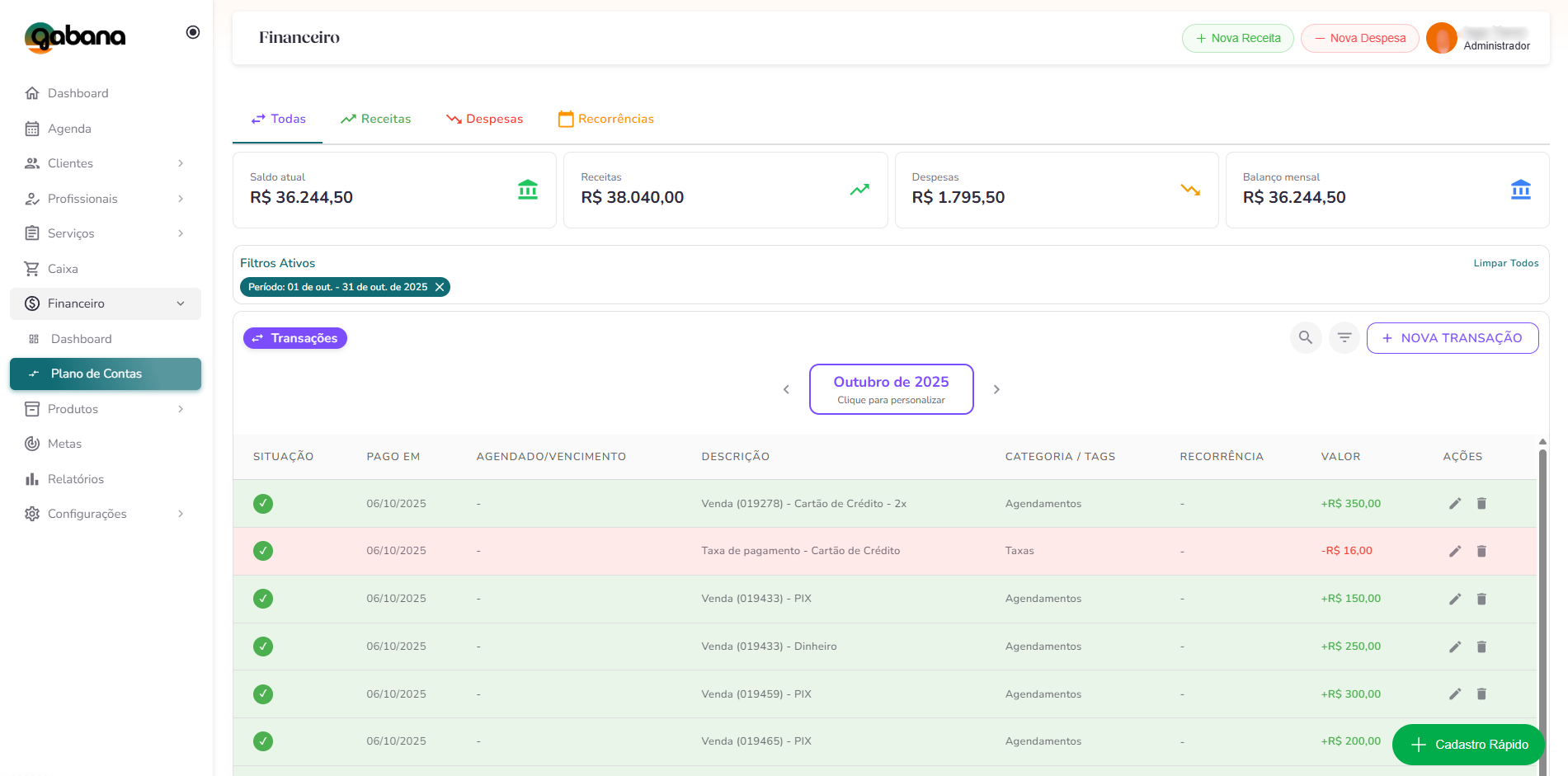
Task: Delete the Venda (019459) PIX transaction
Action: coord(1481,694)
